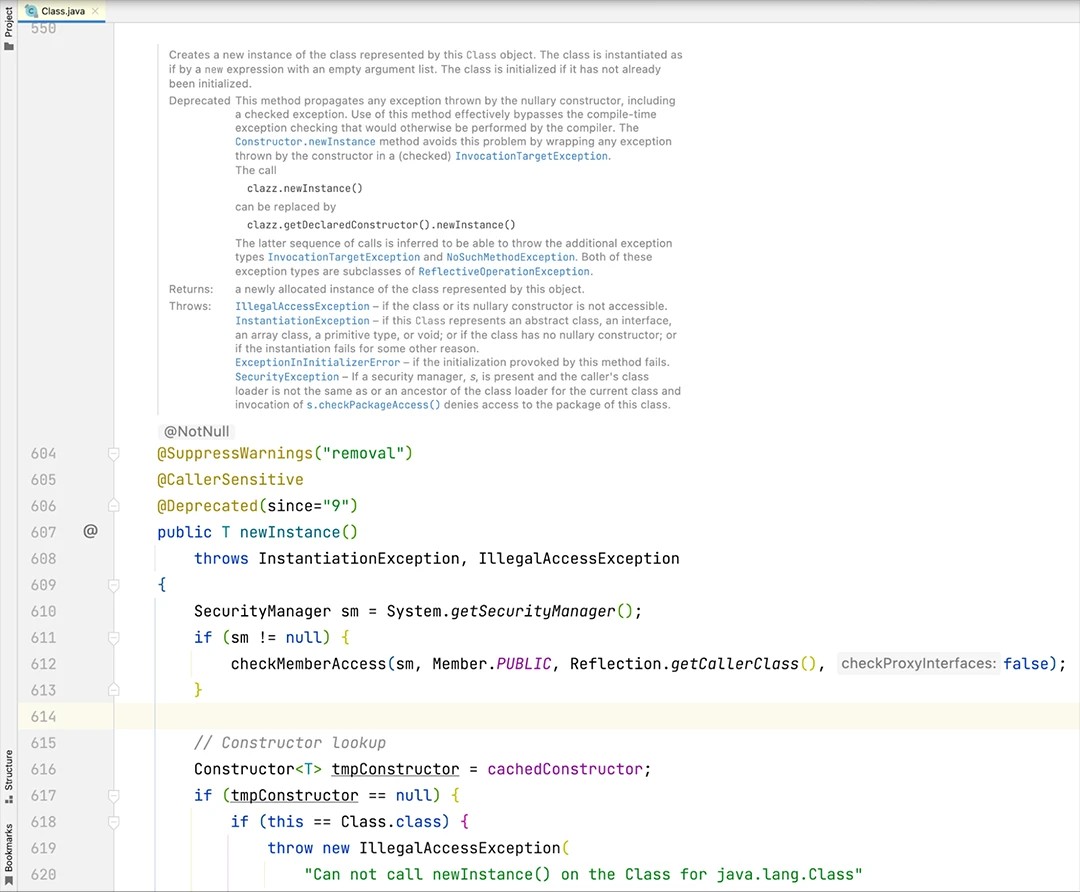This screenshot has width=1080, height=892.
Task: Click checkMemberAccess method call
Action: click(309, 664)
